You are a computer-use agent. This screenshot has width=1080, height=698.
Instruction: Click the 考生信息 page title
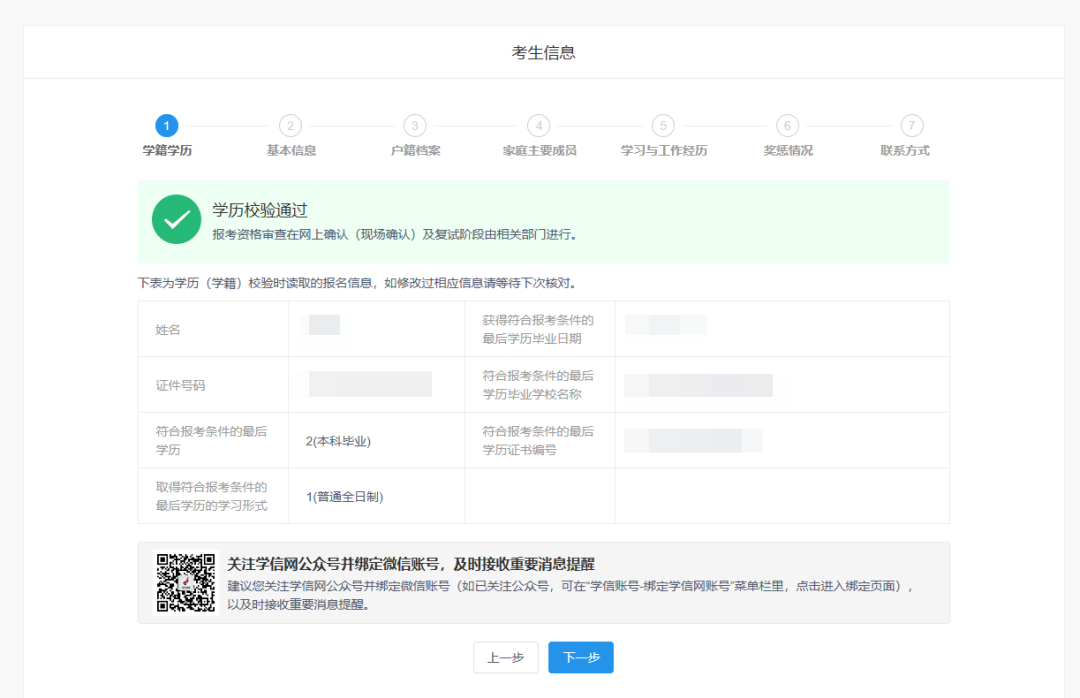543,52
